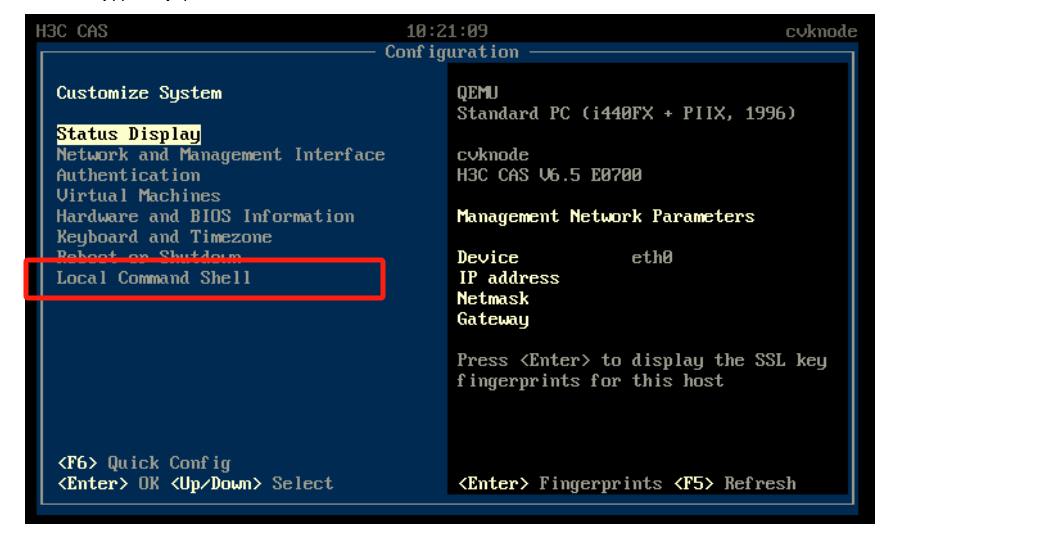Select the Reboot or Shutdown entry
The width and height of the screenshot is (1038, 541).
coord(148,257)
